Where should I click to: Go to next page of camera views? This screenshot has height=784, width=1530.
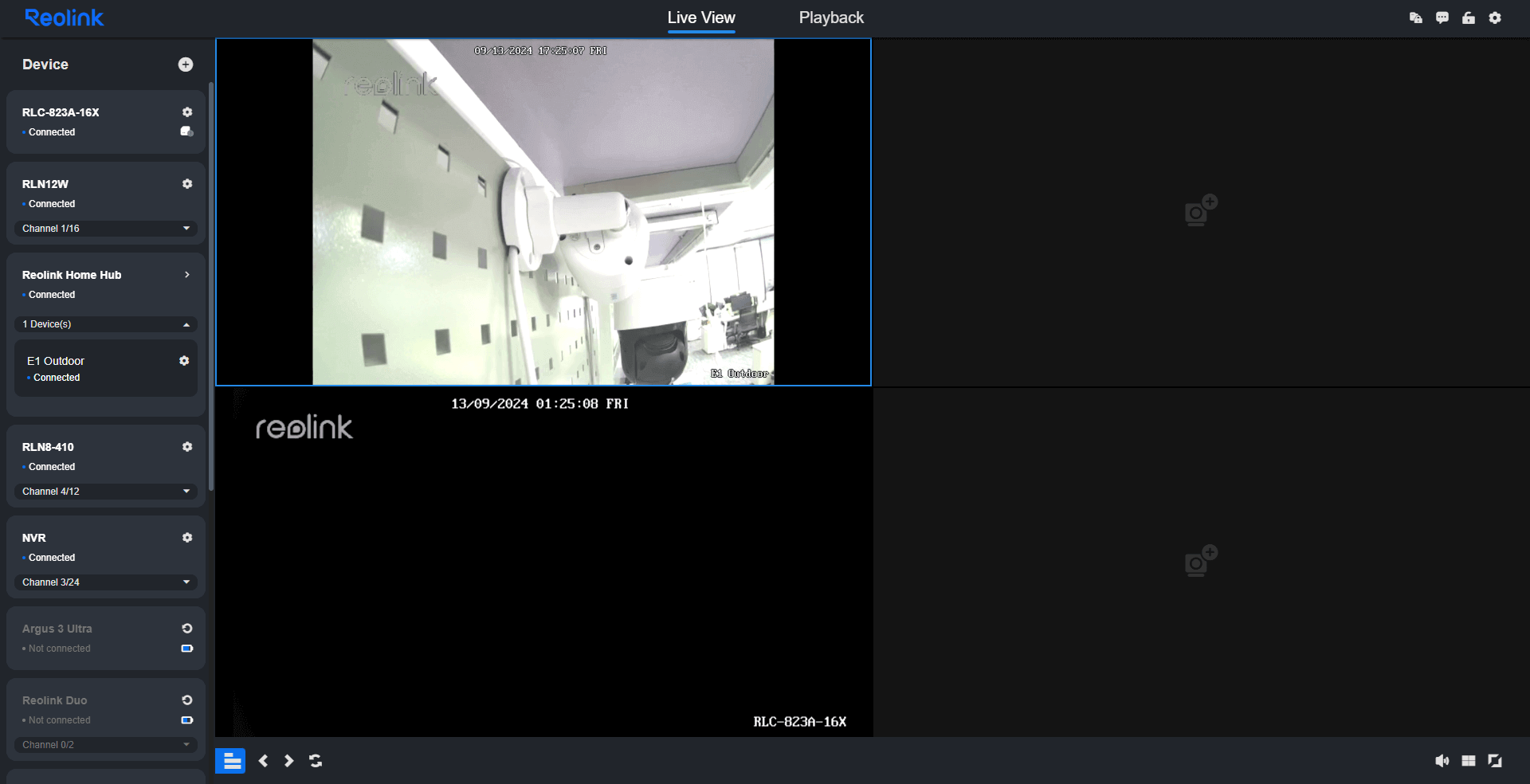coord(289,761)
